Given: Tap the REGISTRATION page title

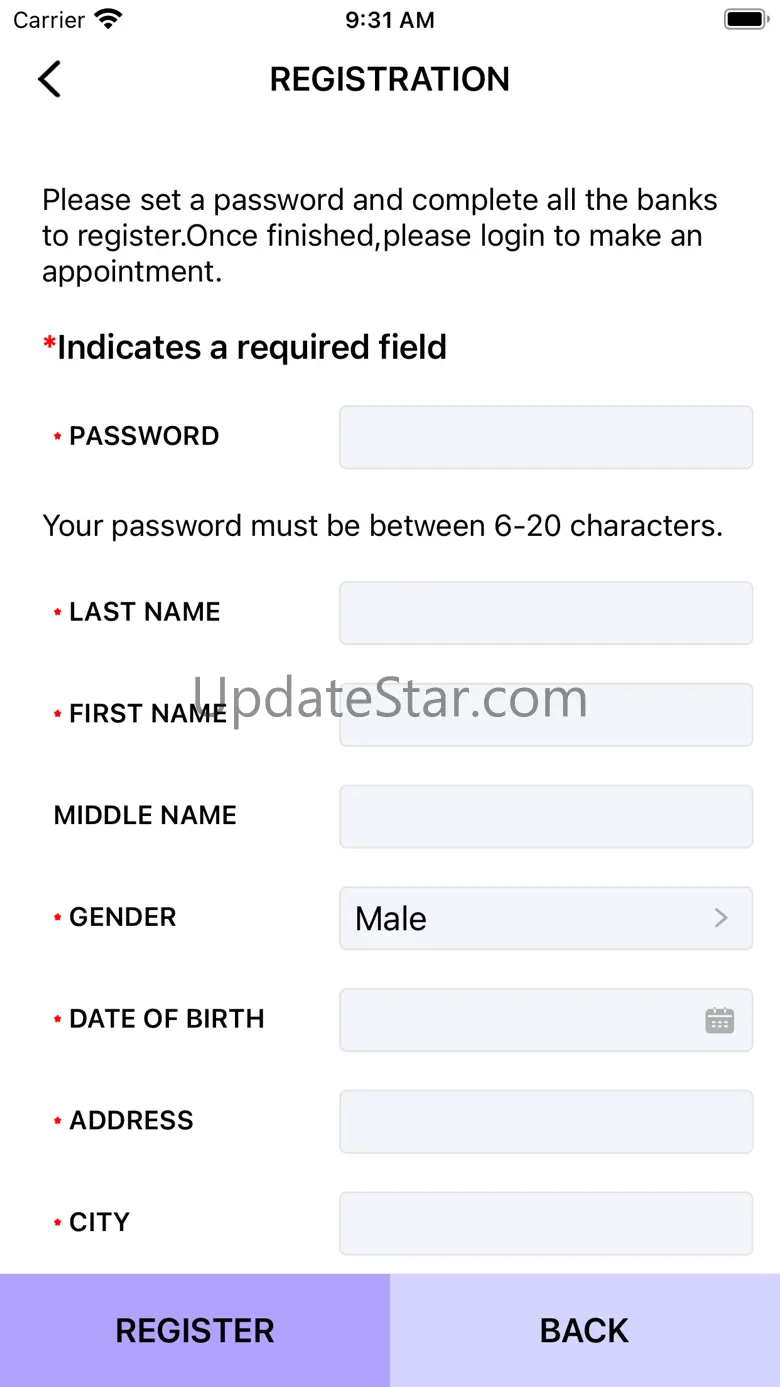Looking at the screenshot, I should (390, 79).
